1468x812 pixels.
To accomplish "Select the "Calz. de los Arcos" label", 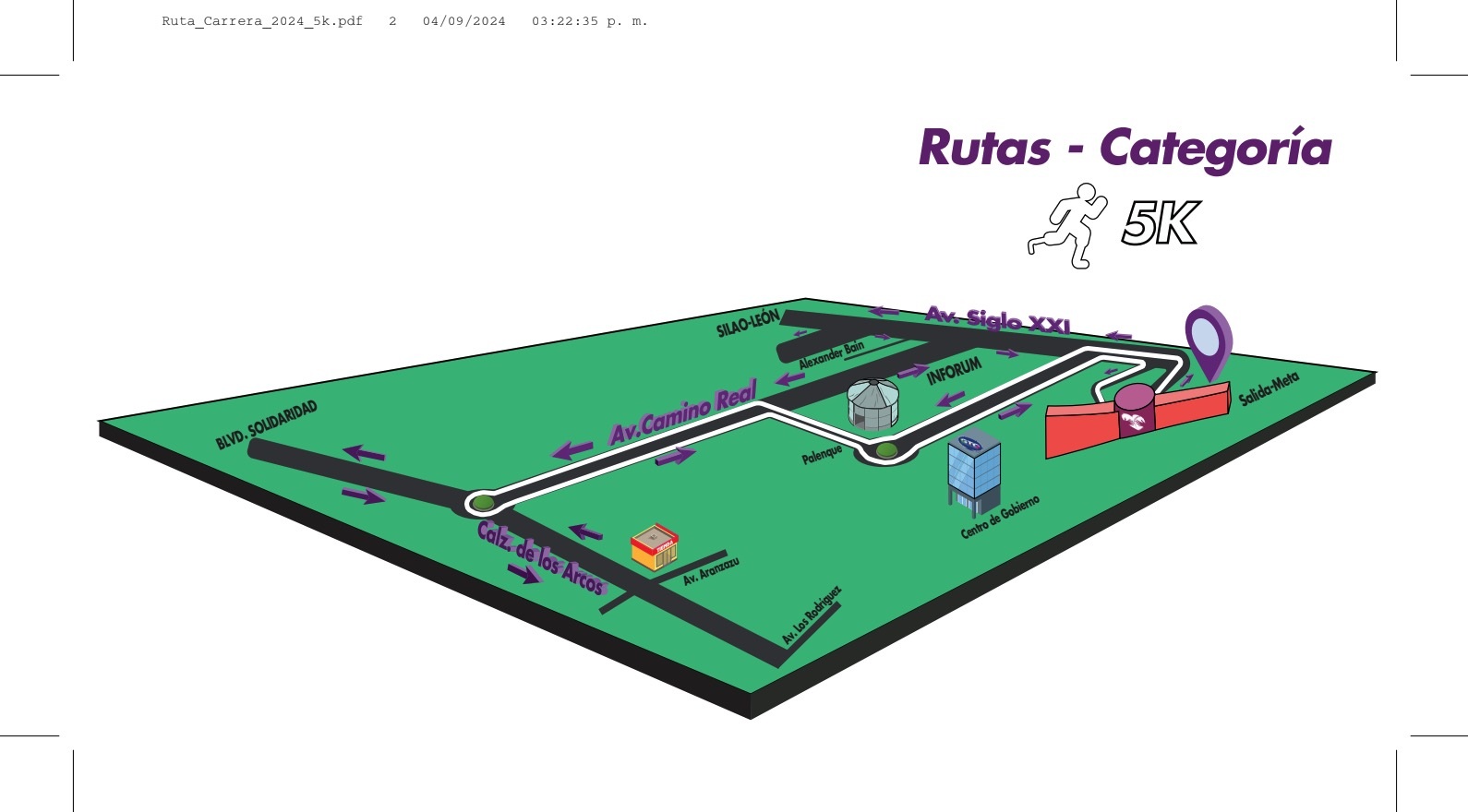I will point(540,557).
